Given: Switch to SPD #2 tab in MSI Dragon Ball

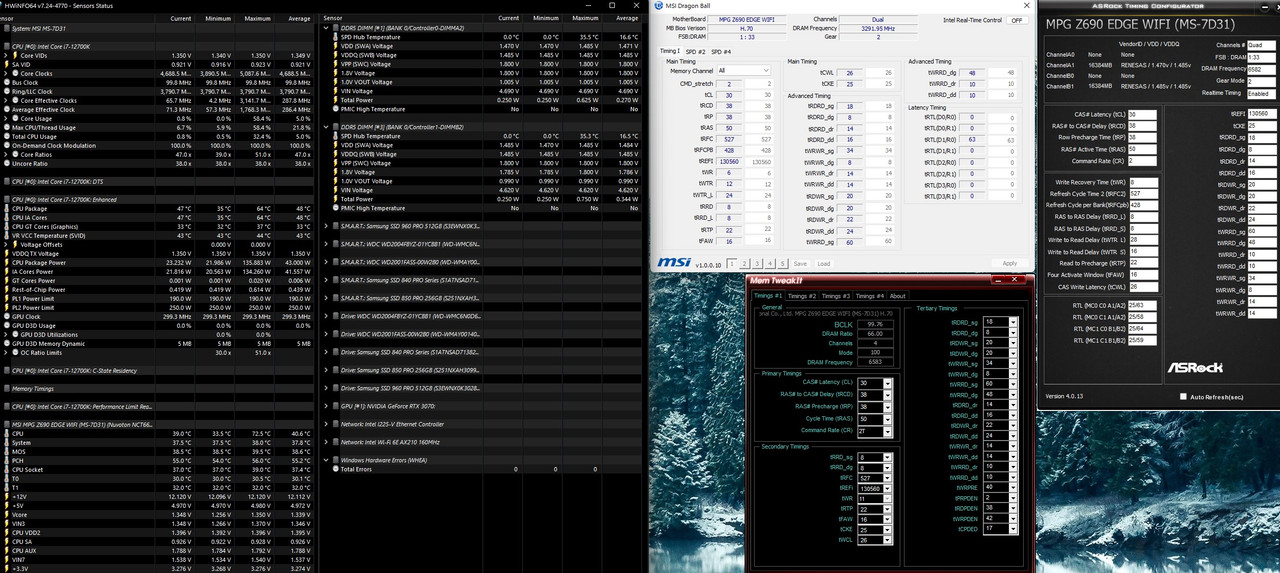Looking at the screenshot, I should pyautogui.click(x=695, y=51).
